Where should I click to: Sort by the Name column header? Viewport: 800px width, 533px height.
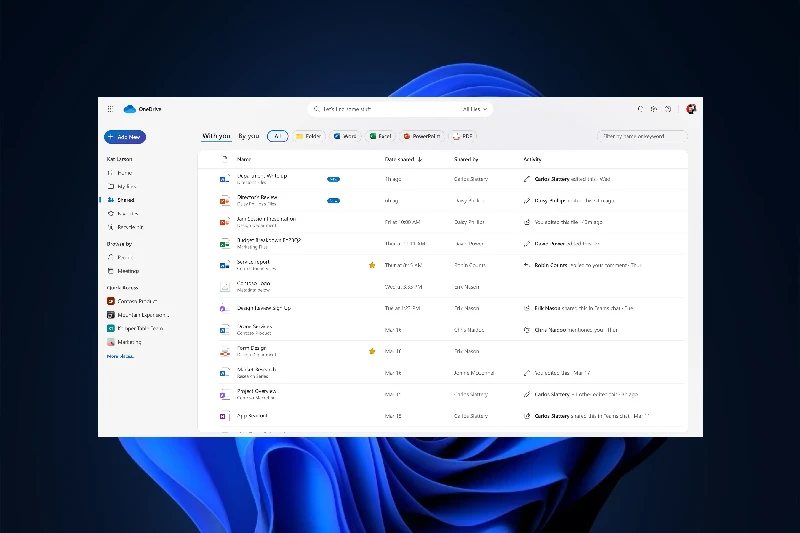click(x=244, y=160)
